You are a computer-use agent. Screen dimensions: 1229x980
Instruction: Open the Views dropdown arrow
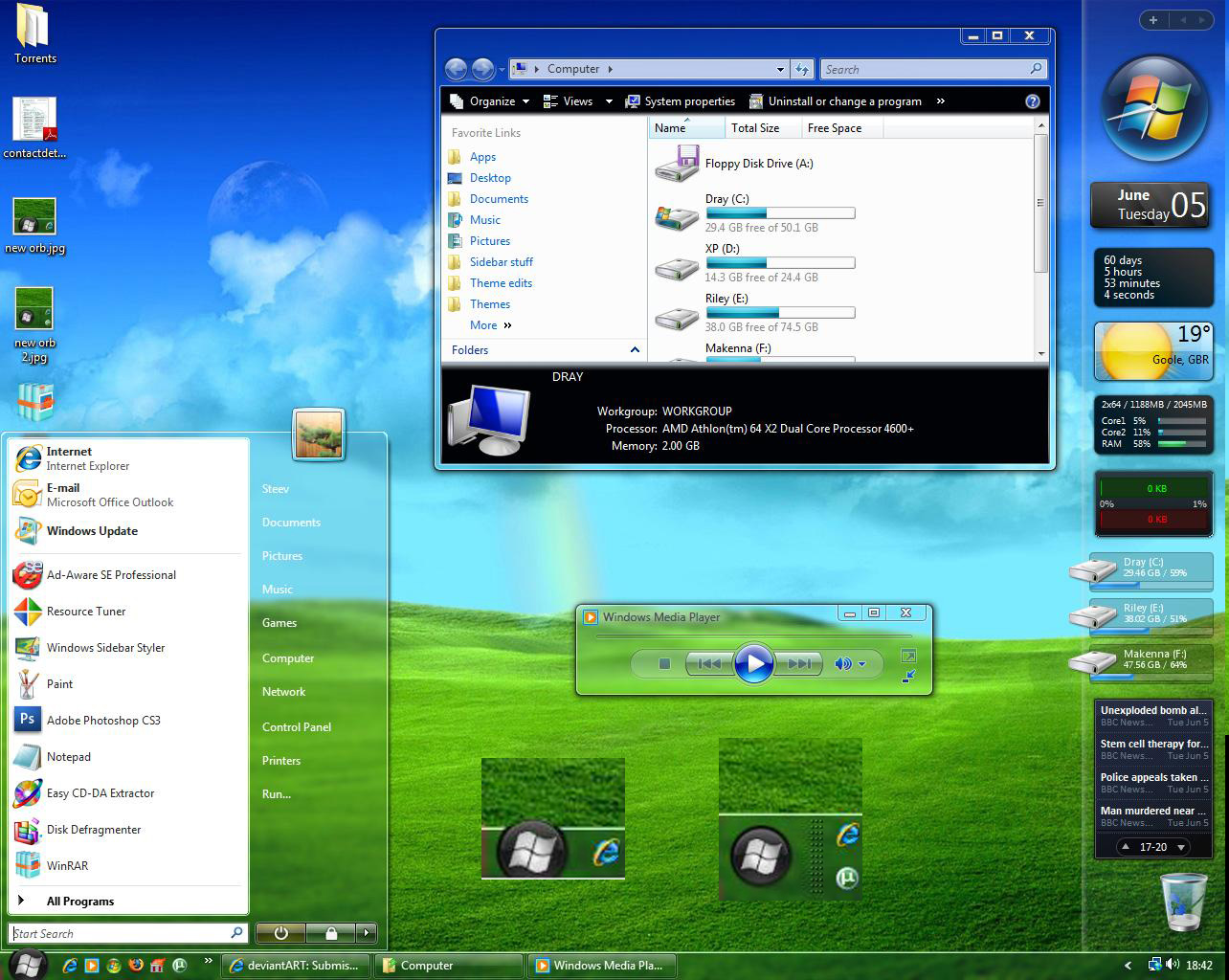point(609,101)
